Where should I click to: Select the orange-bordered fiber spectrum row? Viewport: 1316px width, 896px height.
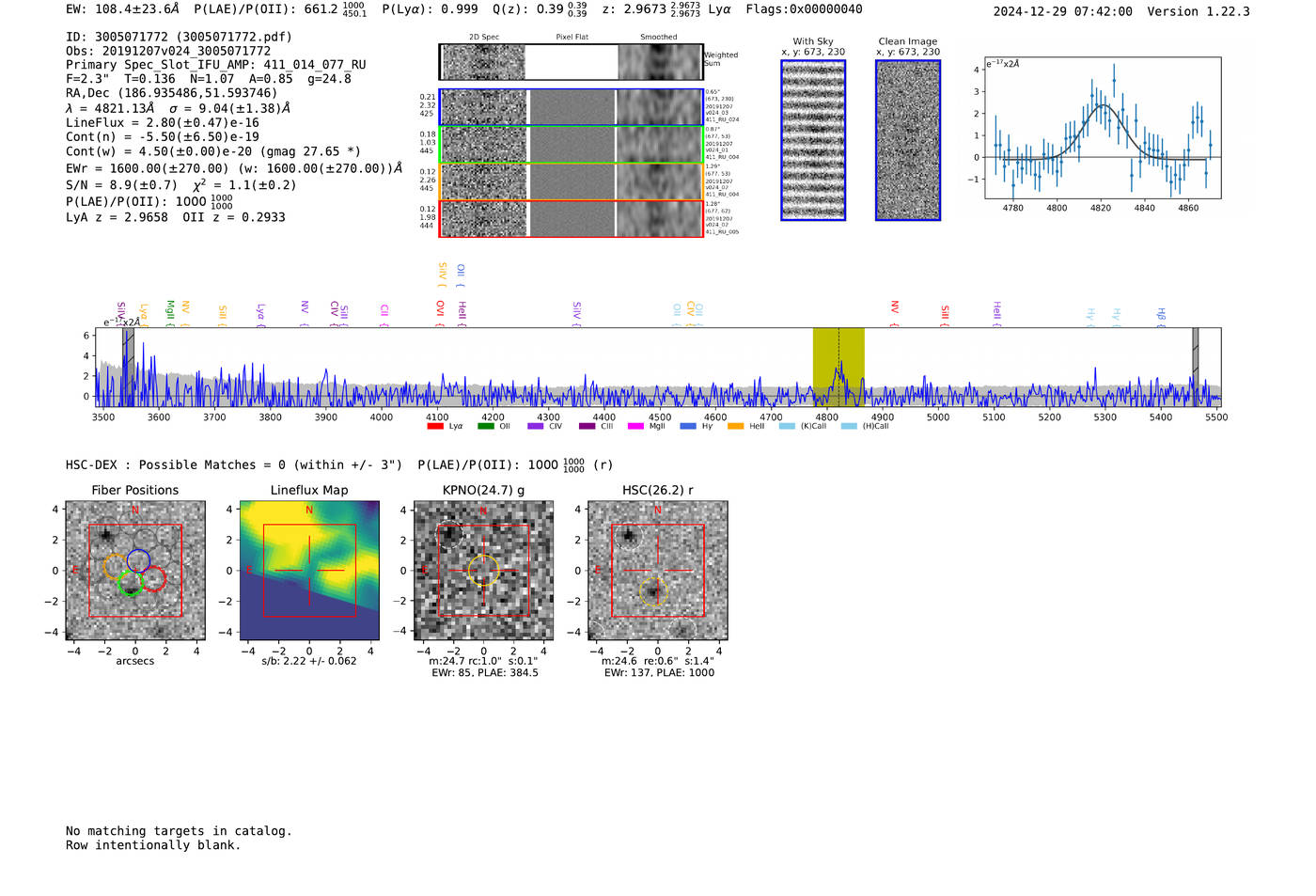click(571, 181)
